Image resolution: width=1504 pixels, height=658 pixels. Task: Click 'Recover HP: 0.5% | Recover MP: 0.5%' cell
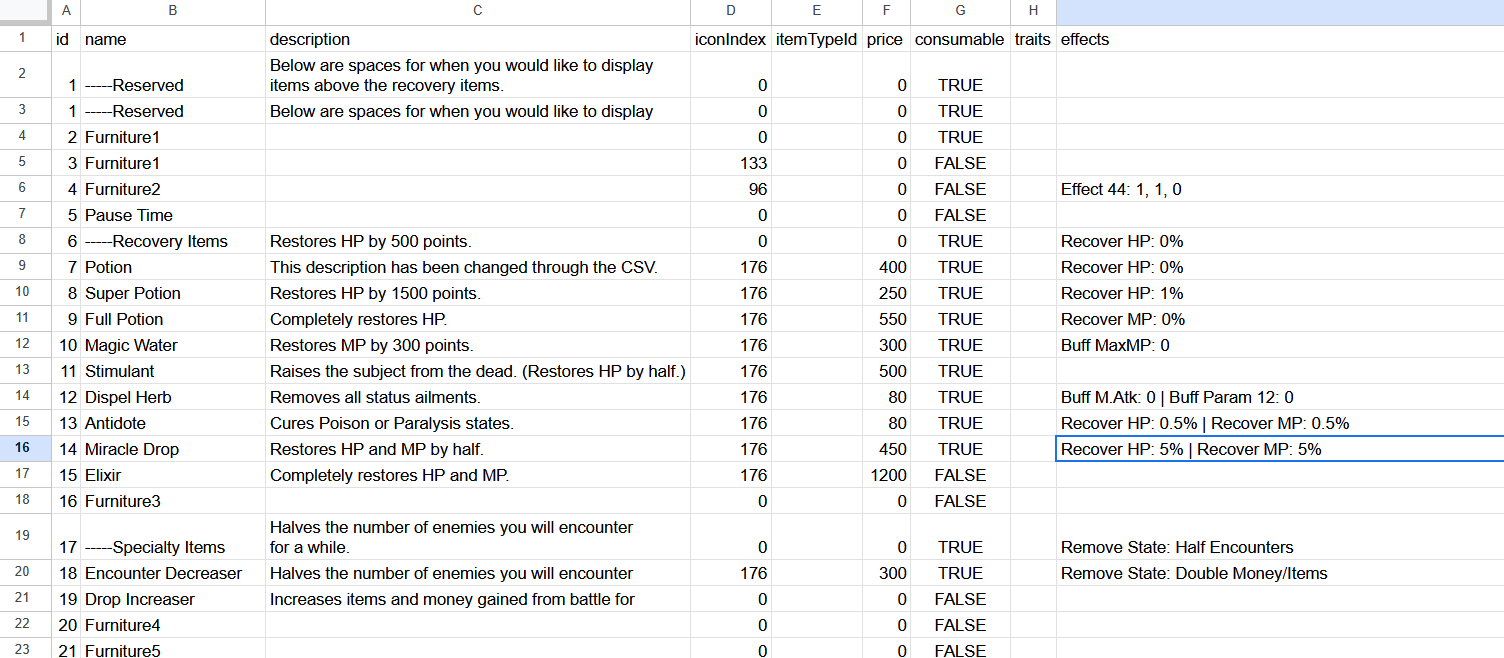tap(1280, 423)
